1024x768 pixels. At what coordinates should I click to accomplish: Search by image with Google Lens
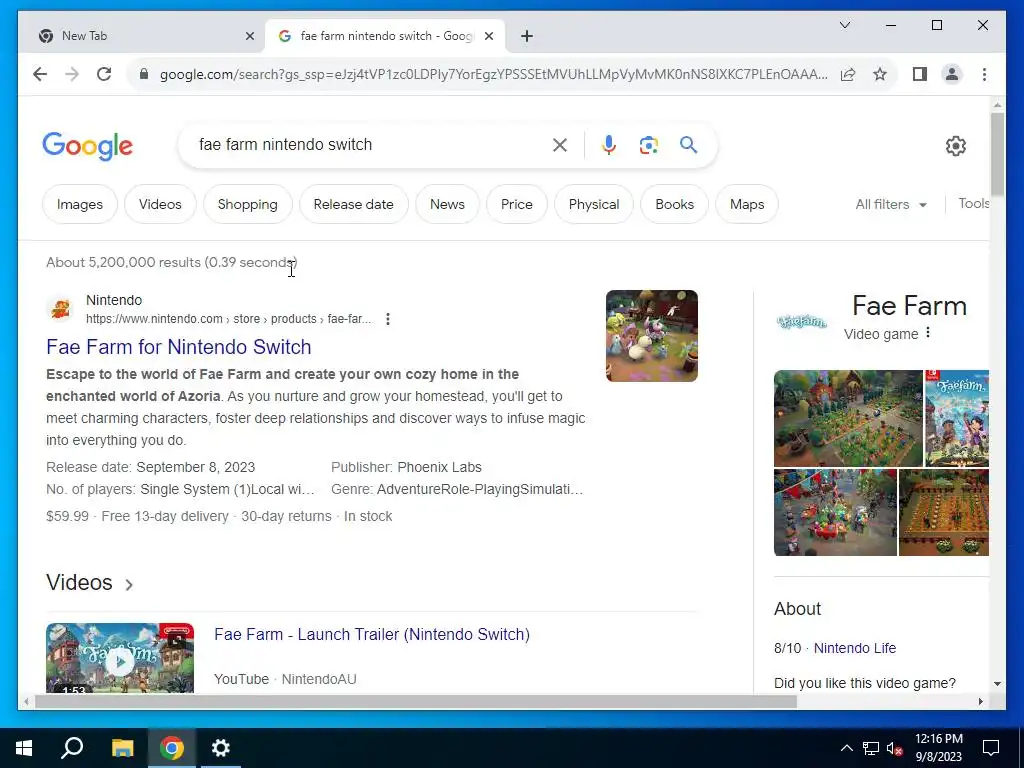pos(648,145)
